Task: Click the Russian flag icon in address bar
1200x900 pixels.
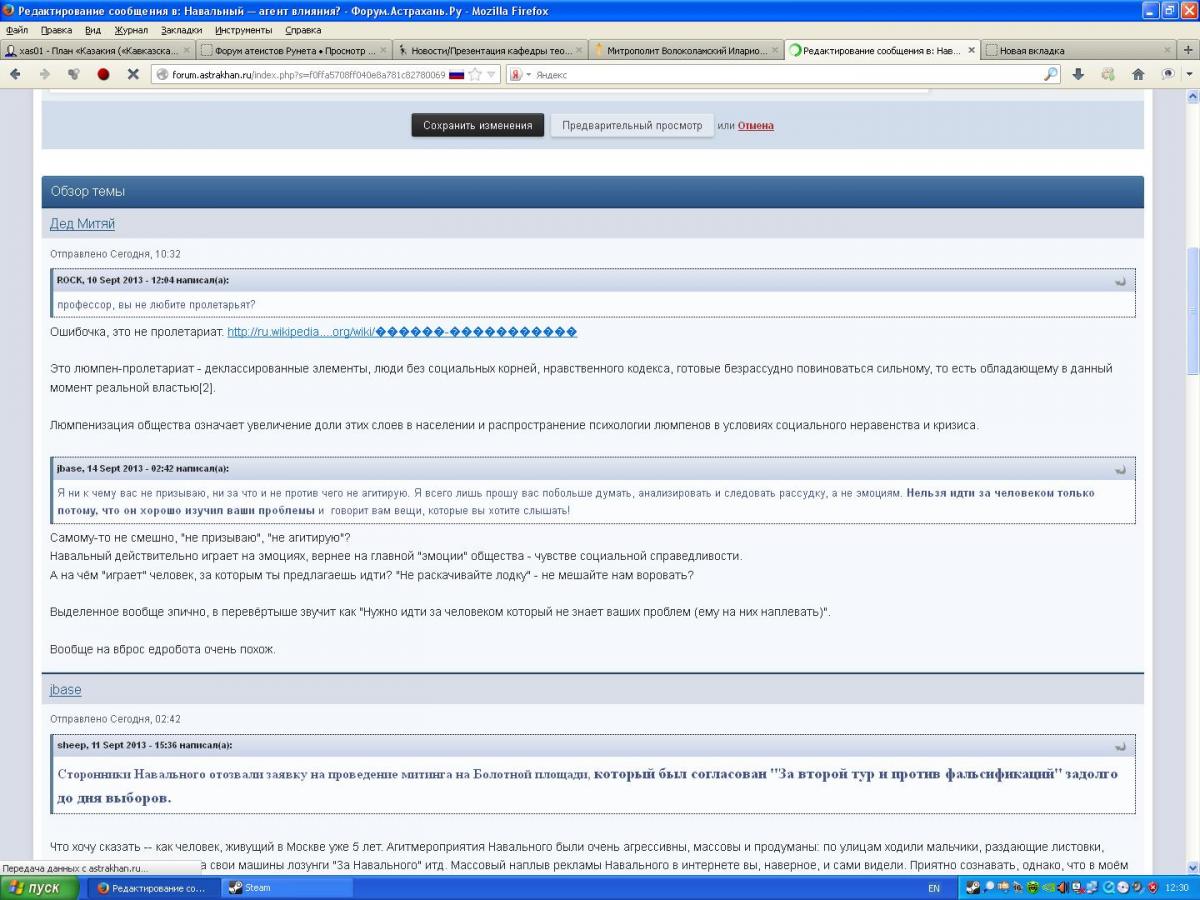Action: (x=457, y=74)
